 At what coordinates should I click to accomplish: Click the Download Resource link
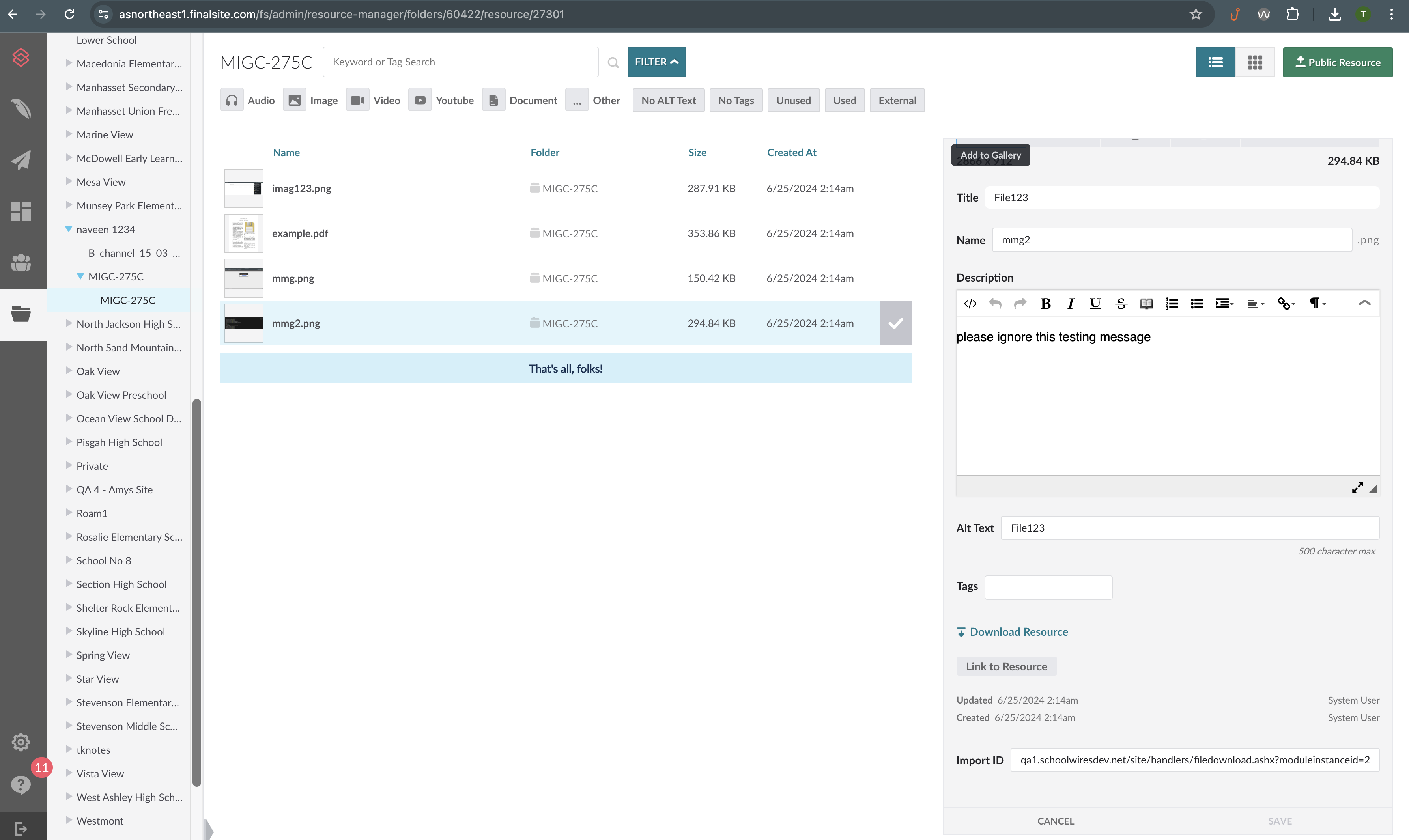[1018, 632]
